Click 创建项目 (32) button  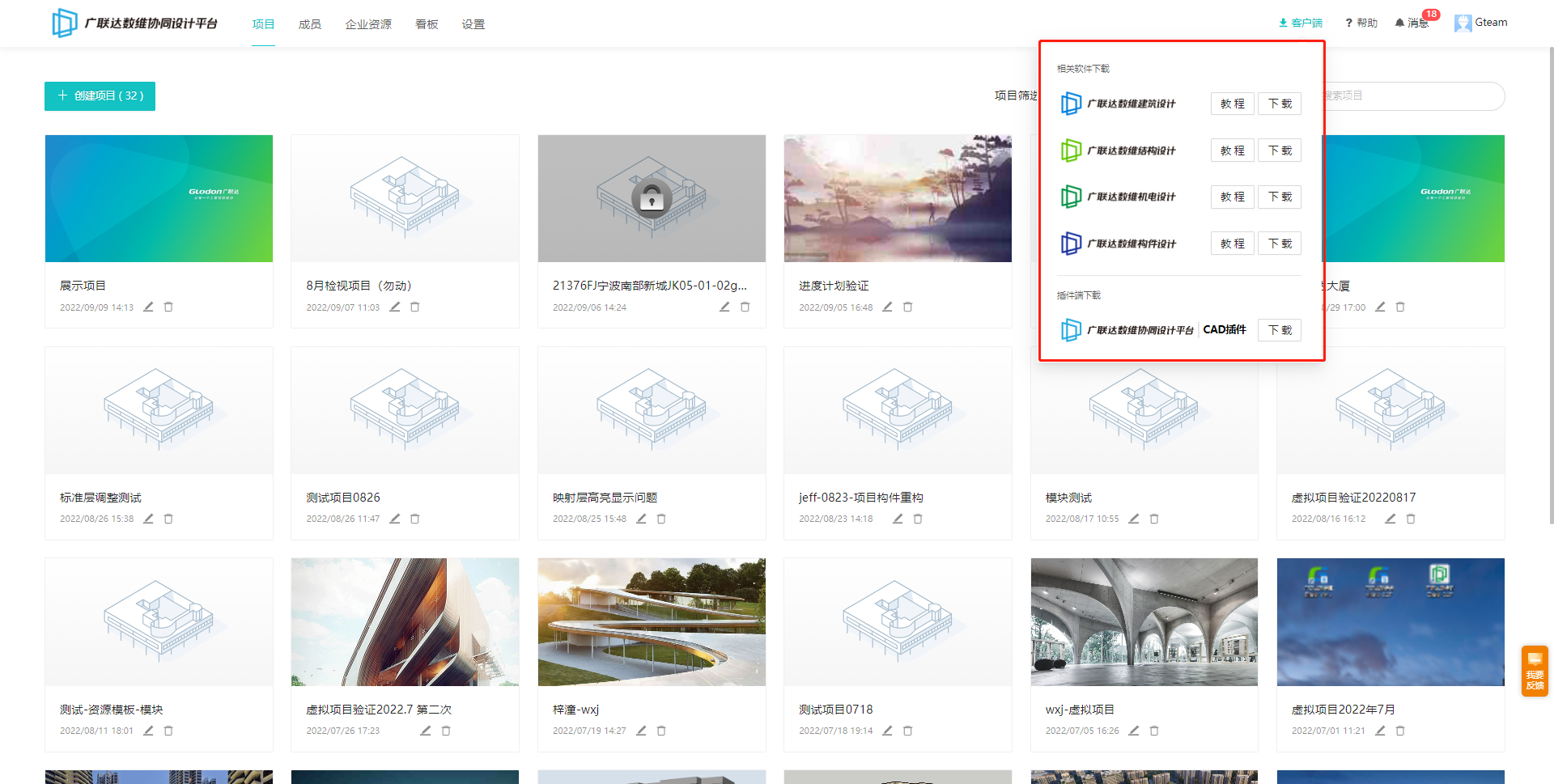tap(100, 95)
